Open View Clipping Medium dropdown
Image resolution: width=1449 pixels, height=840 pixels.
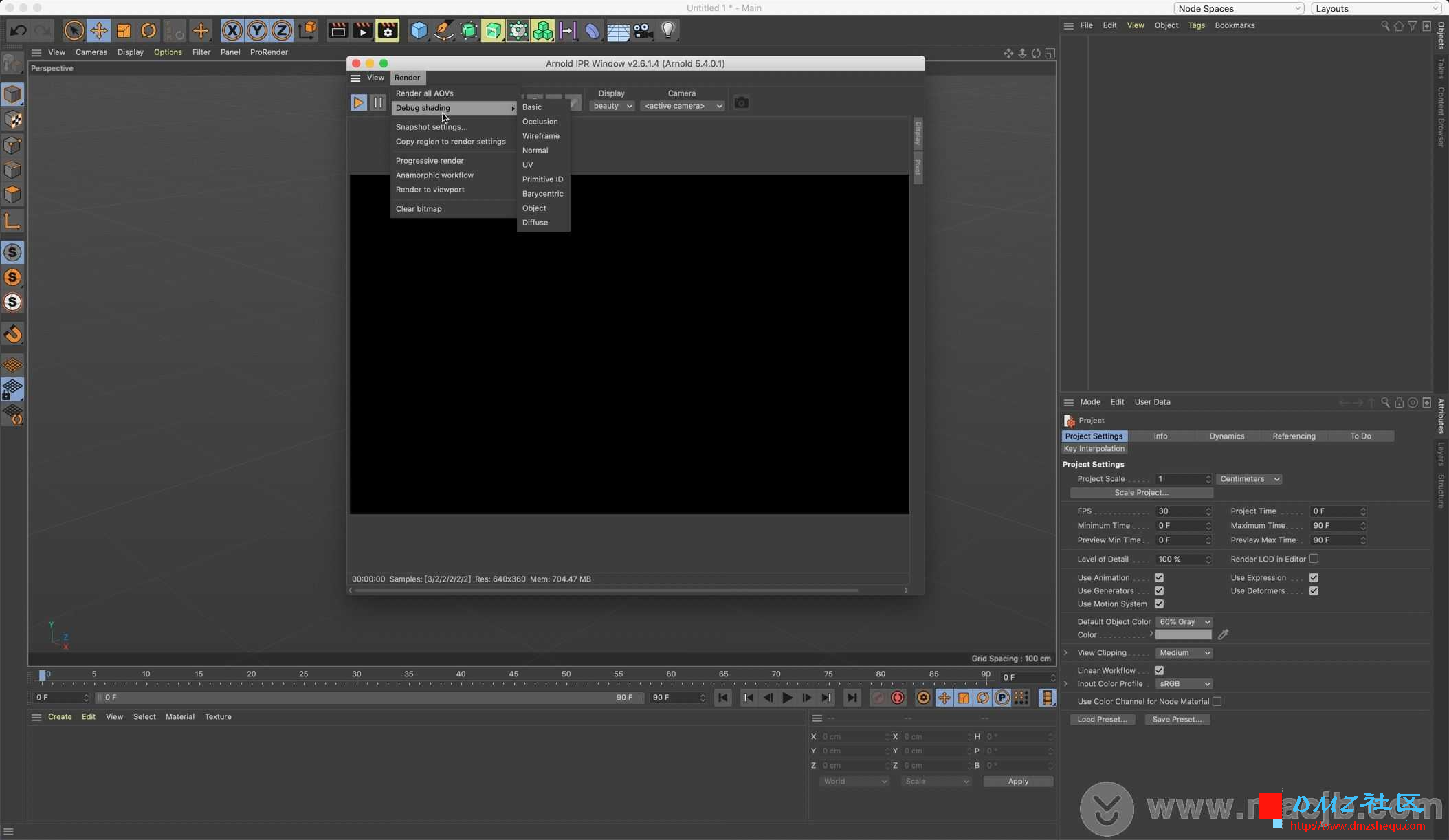coord(1184,652)
